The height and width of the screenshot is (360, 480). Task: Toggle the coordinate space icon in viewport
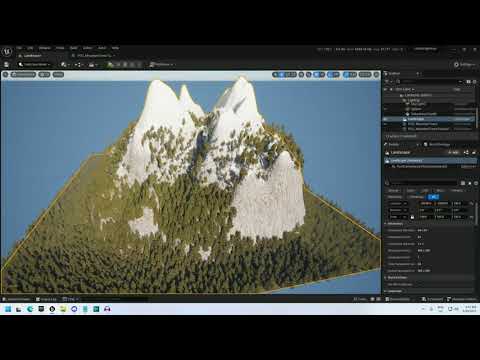click(301, 75)
